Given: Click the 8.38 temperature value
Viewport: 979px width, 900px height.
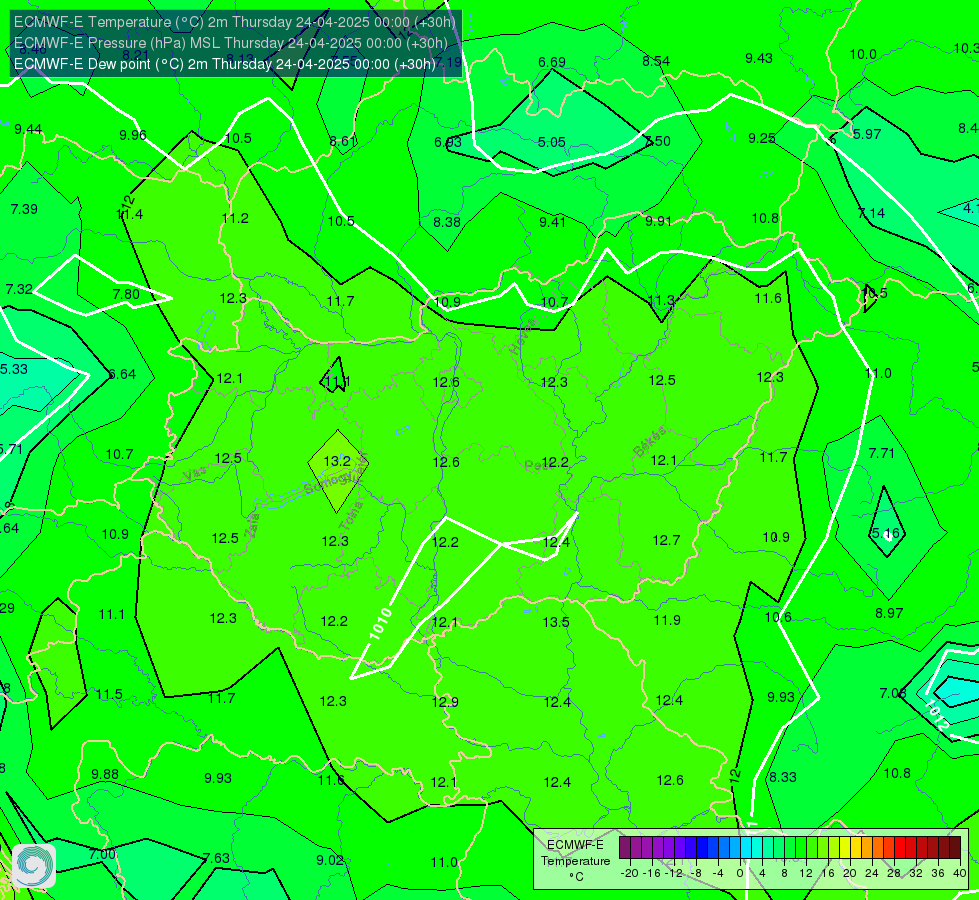Looking at the screenshot, I should pyautogui.click(x=447, y=222).
